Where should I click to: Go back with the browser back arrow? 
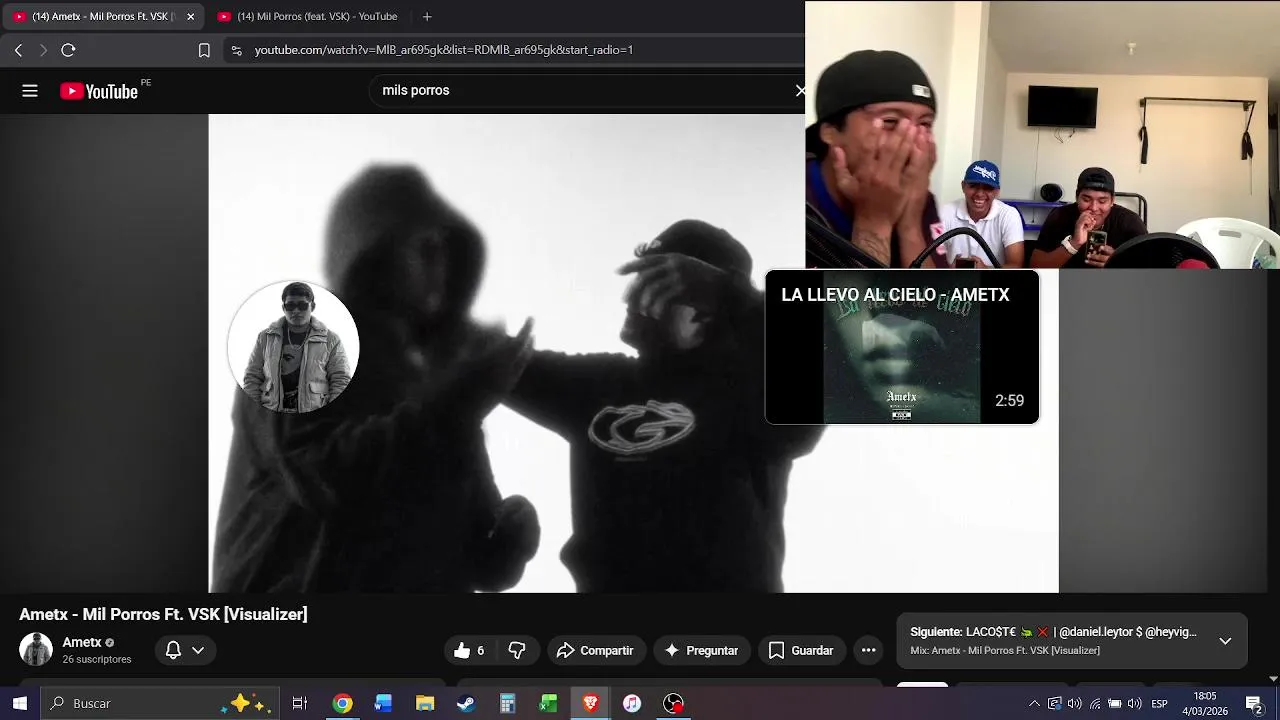tap(18, 50)
